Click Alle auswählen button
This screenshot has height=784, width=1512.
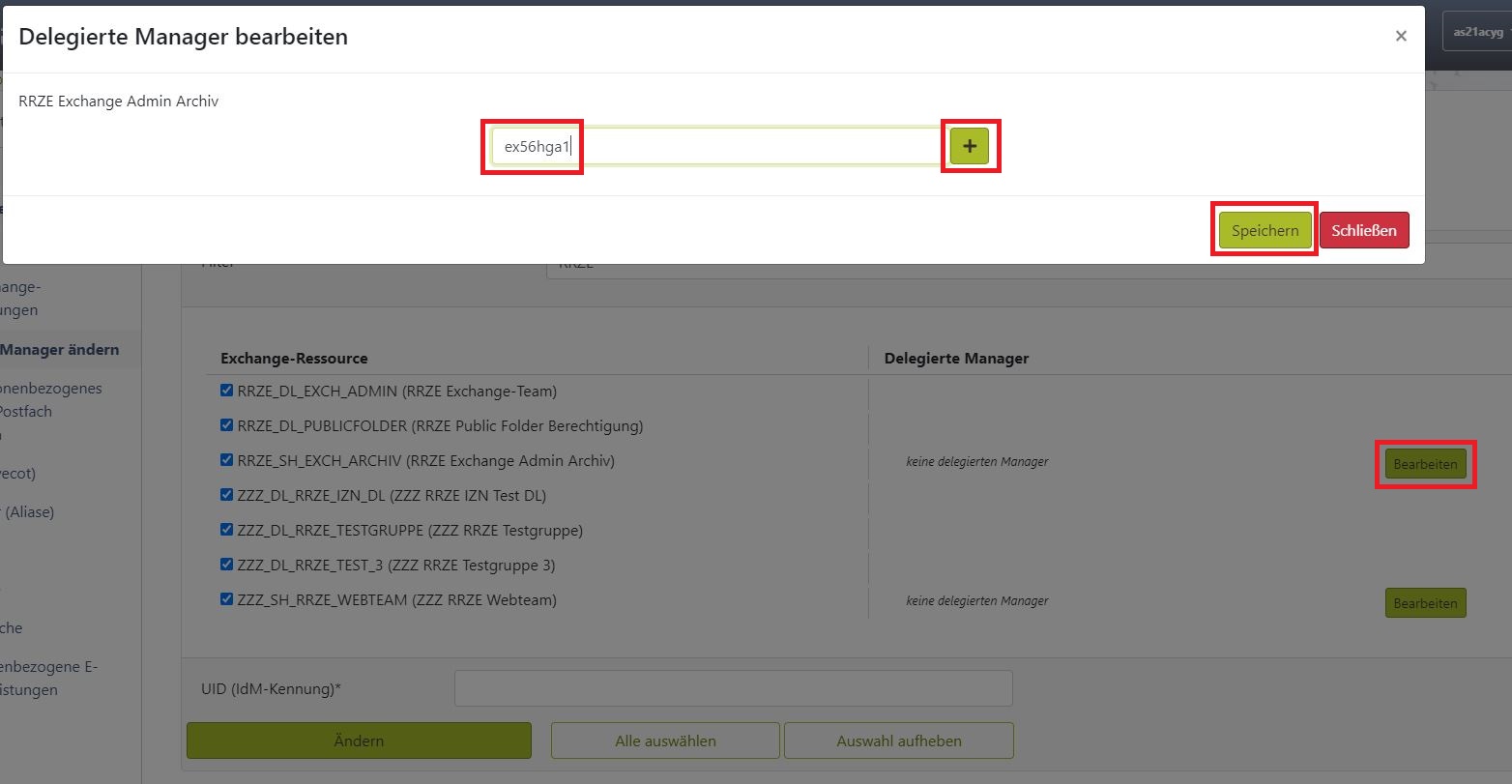pyautogui.click(x=665, y=740)
